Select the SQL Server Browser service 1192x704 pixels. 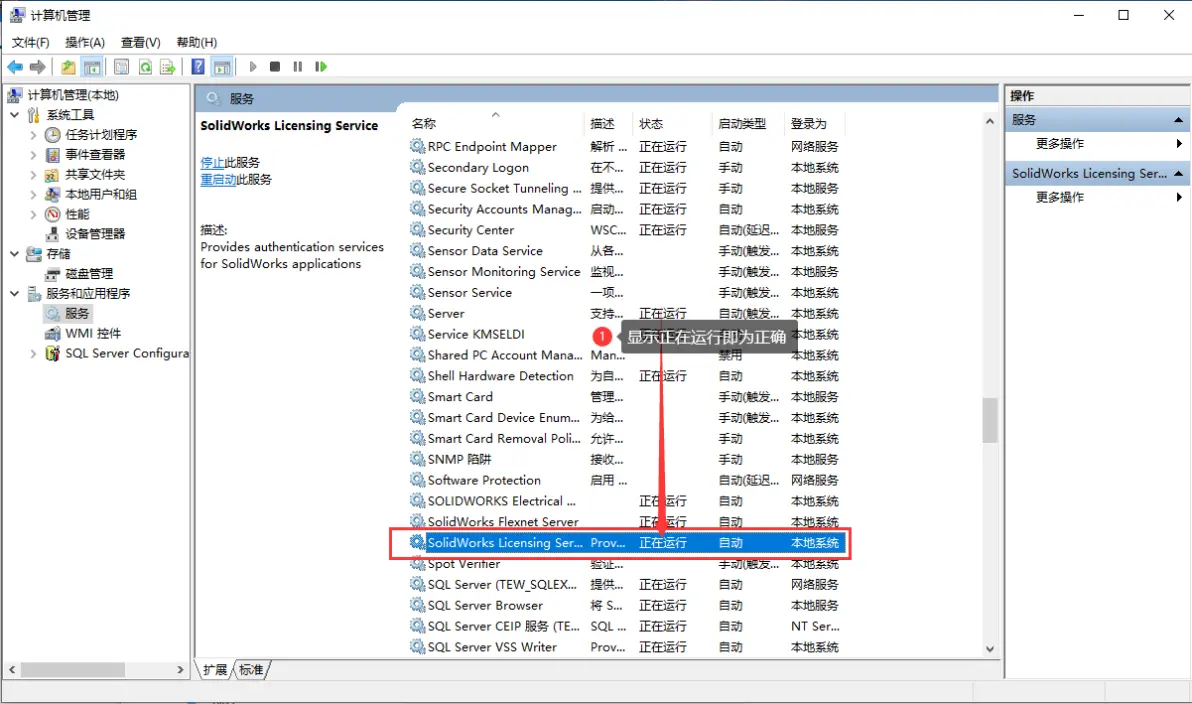click(485, 605)
